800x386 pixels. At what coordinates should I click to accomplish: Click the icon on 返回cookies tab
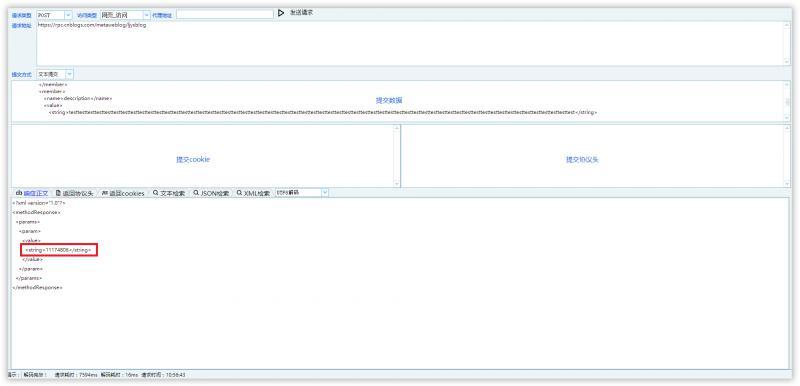click(105, 193)
